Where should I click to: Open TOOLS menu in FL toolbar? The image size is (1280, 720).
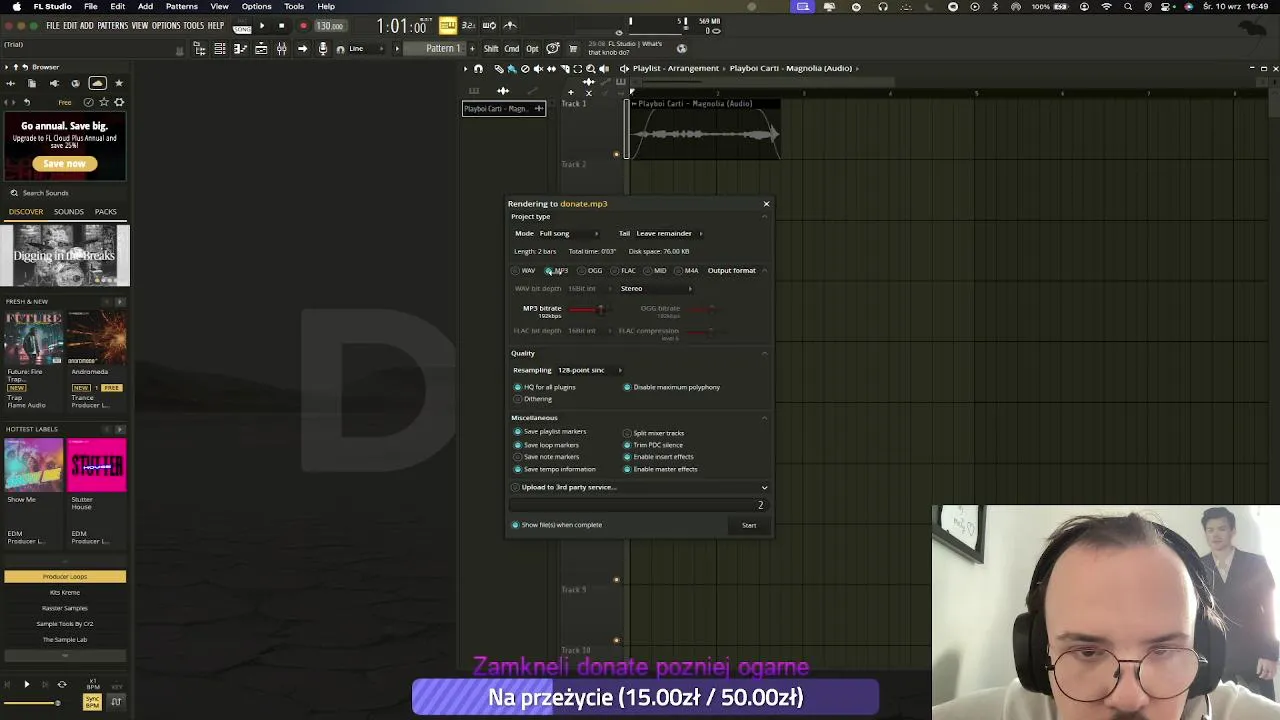(x=193, y=26)
